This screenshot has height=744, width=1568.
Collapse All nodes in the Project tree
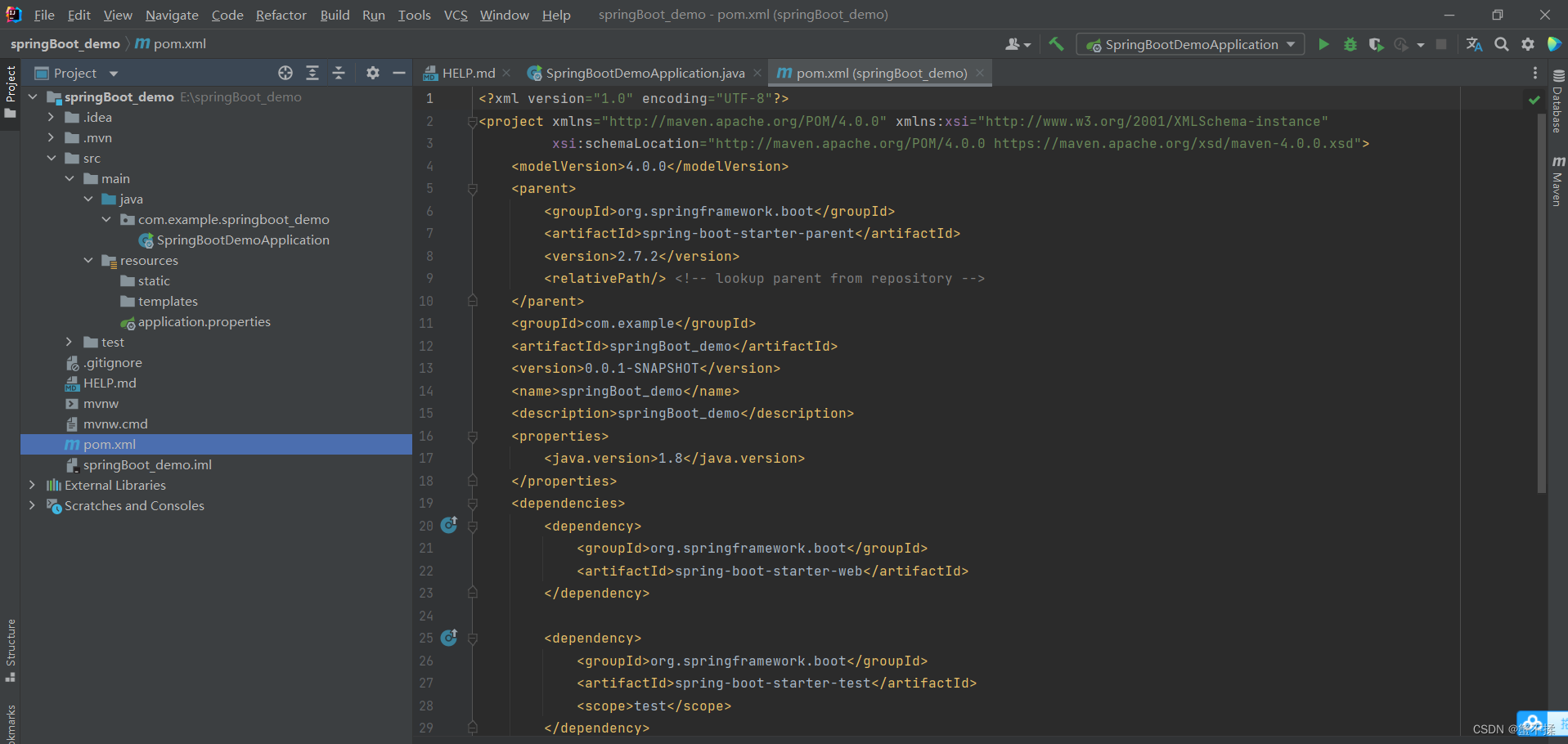coord(339,73)
